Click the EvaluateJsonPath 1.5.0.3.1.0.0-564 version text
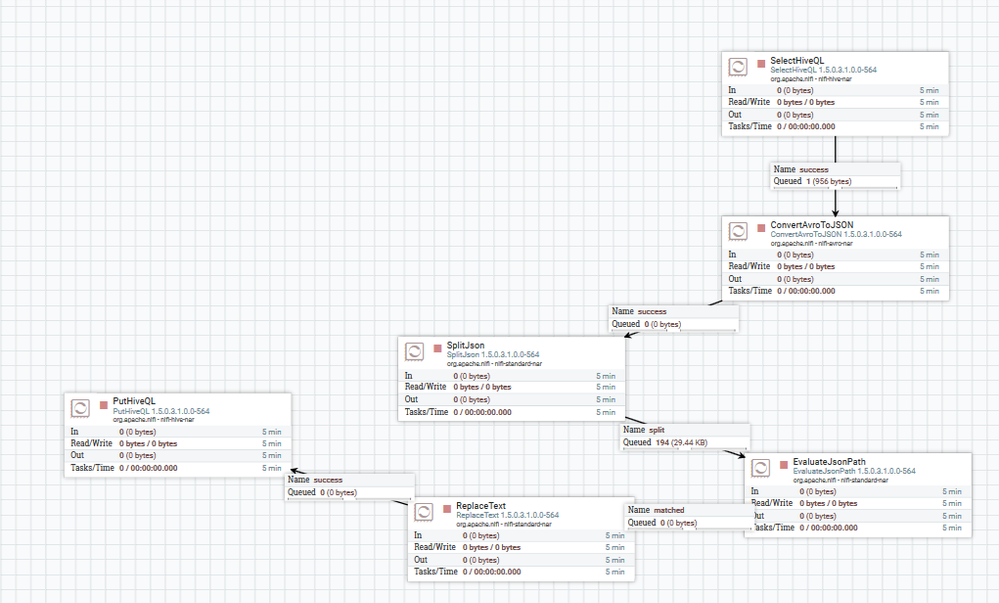 point(854,471)
